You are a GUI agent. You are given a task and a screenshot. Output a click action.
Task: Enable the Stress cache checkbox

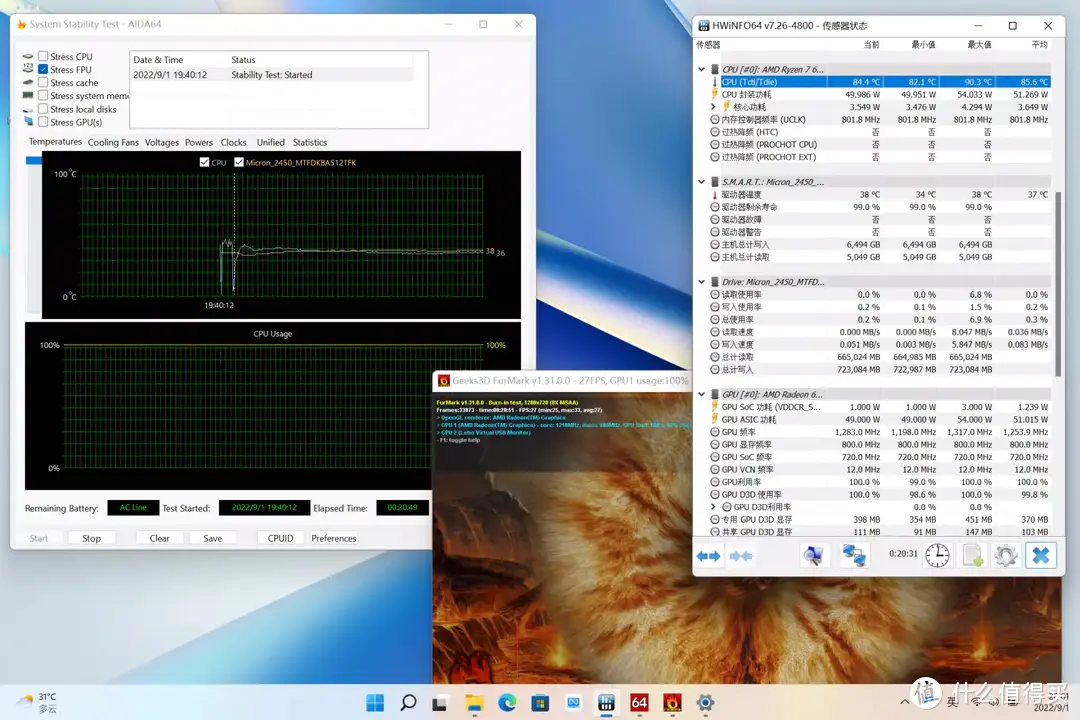pos(43,83)
